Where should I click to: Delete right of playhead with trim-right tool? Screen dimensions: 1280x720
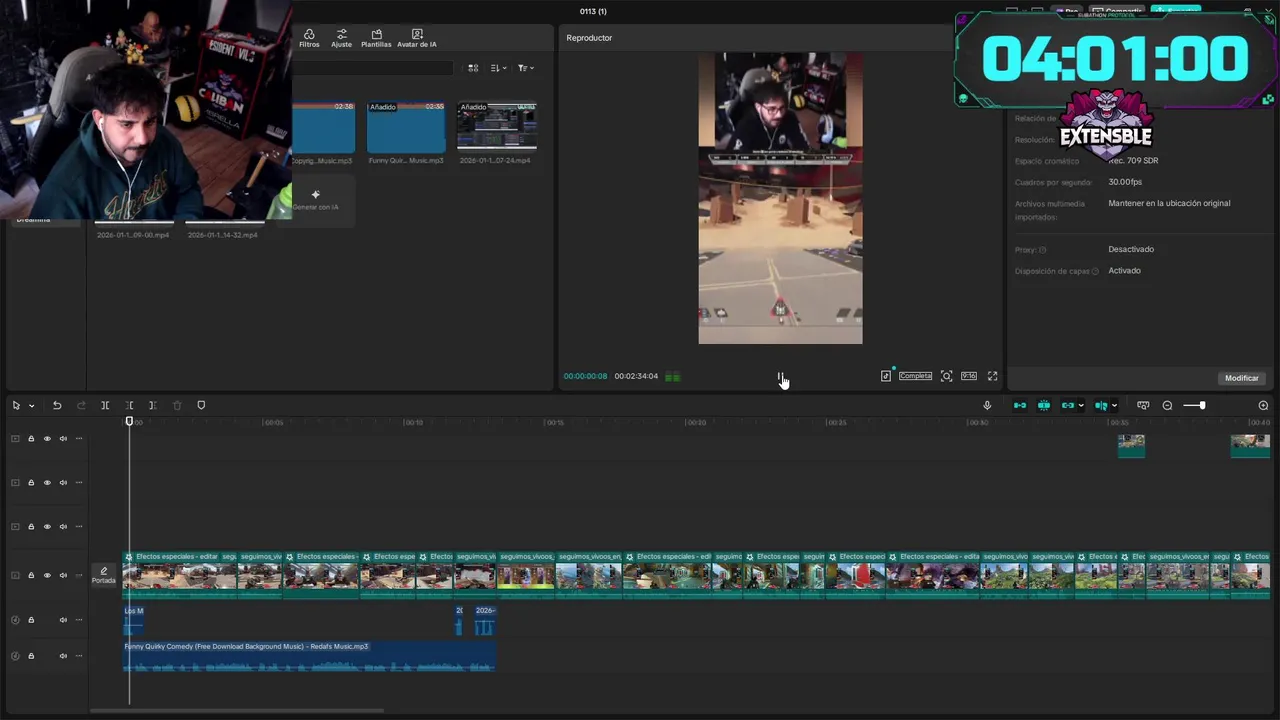click(152, 405)
